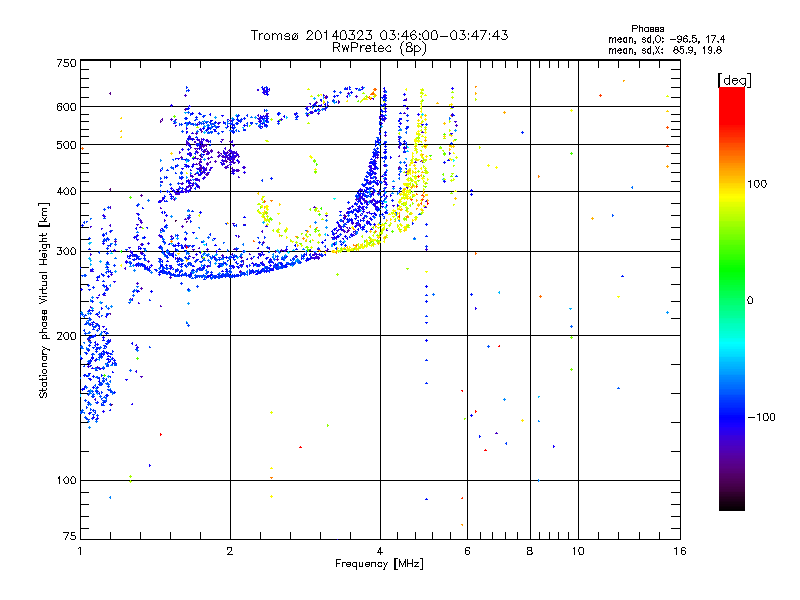Click the plot title 'Tromsø 20140323 03:46:00-03:47:43'
Viewport: 800px width, 600px height.
click(x=379, y=35)
